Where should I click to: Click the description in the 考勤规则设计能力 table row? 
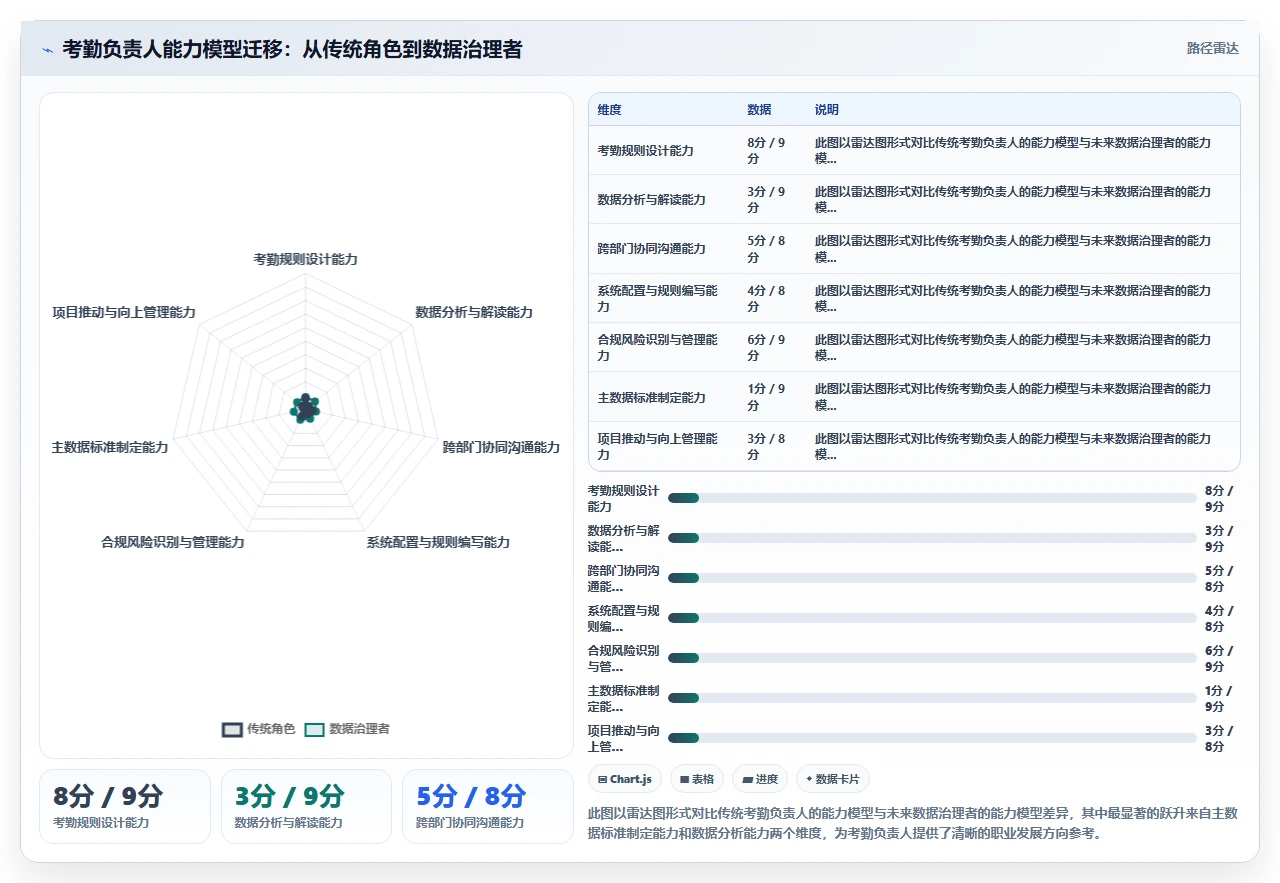click(x=1013, y=151)
